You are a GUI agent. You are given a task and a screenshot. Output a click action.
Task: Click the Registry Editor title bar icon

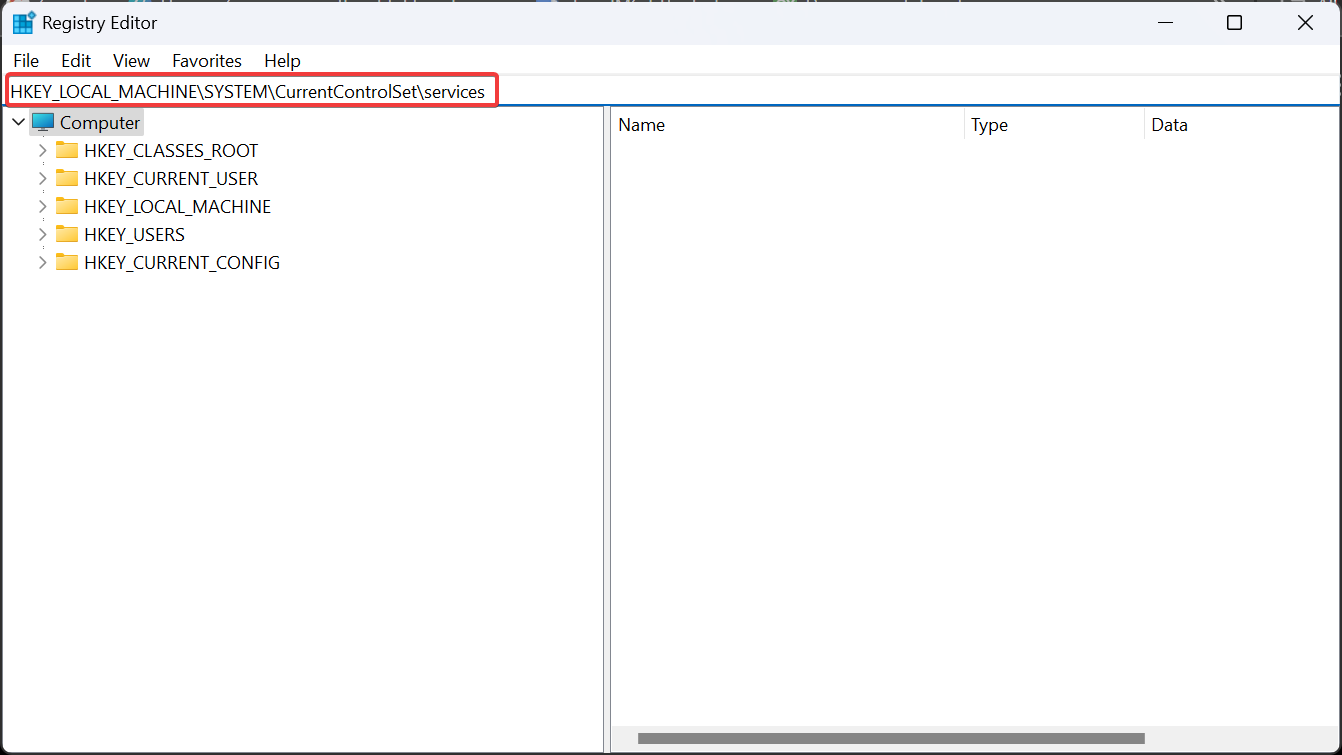[24, 22]
